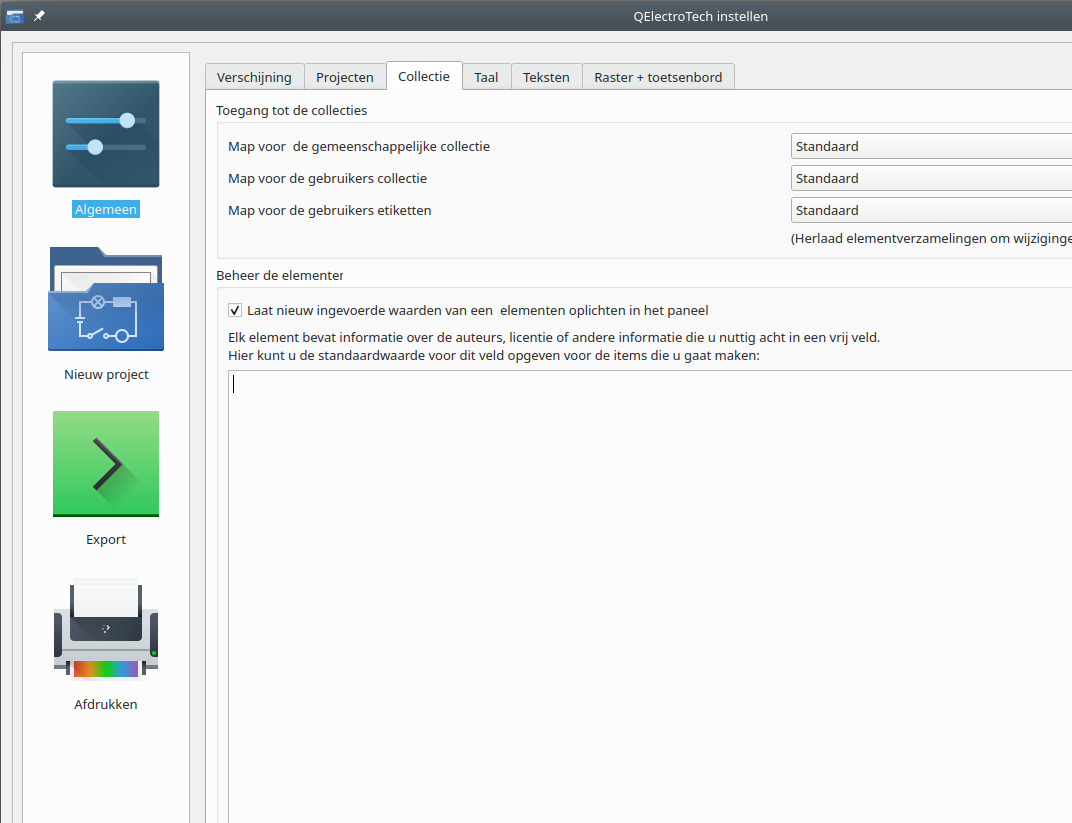This screenshot has width=1072, height=823.
Task: Select the Algemeen sliders icon
Action: point(106,134)
